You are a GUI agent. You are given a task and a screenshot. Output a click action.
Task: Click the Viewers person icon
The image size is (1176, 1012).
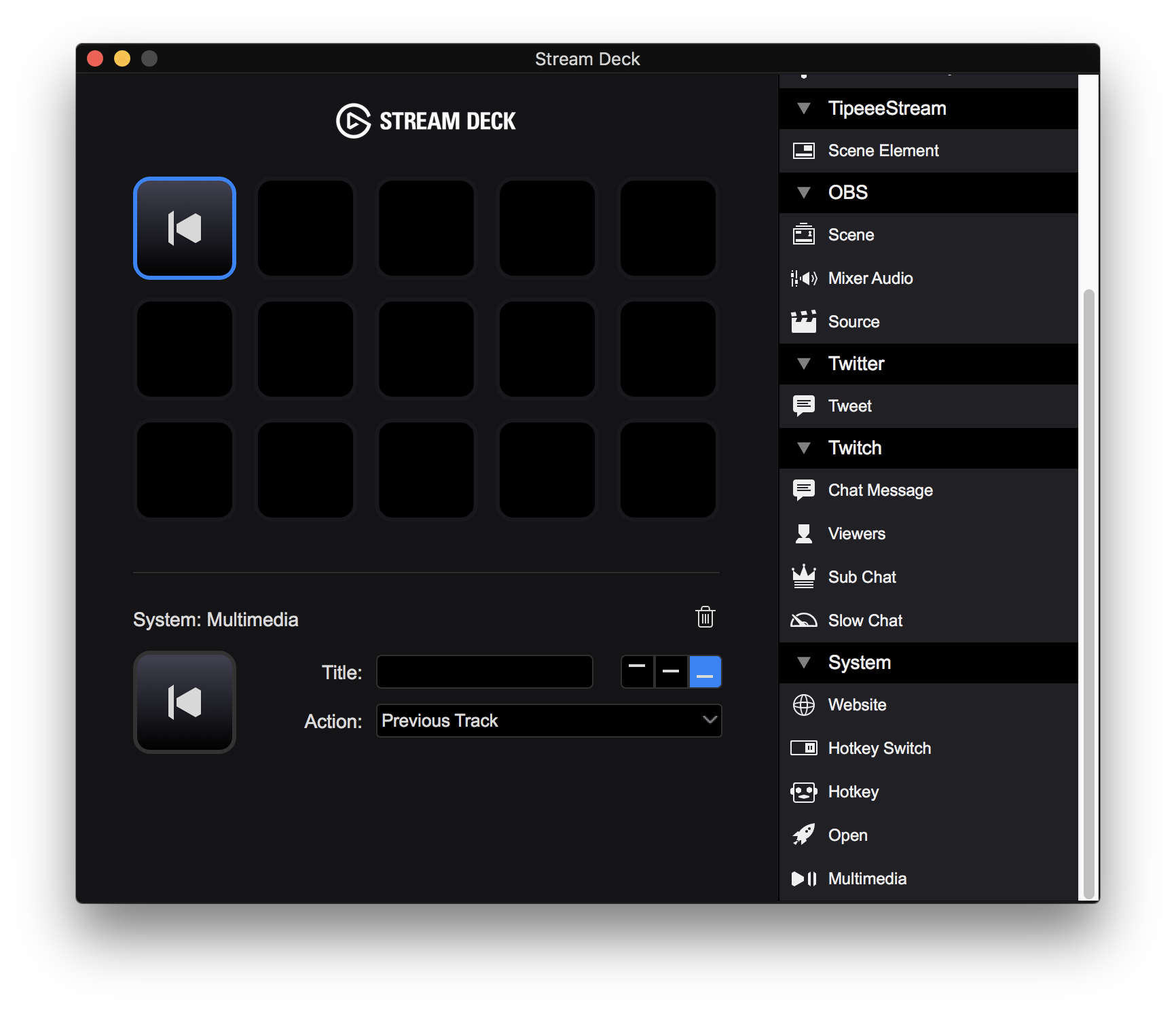tap(804, 534)
